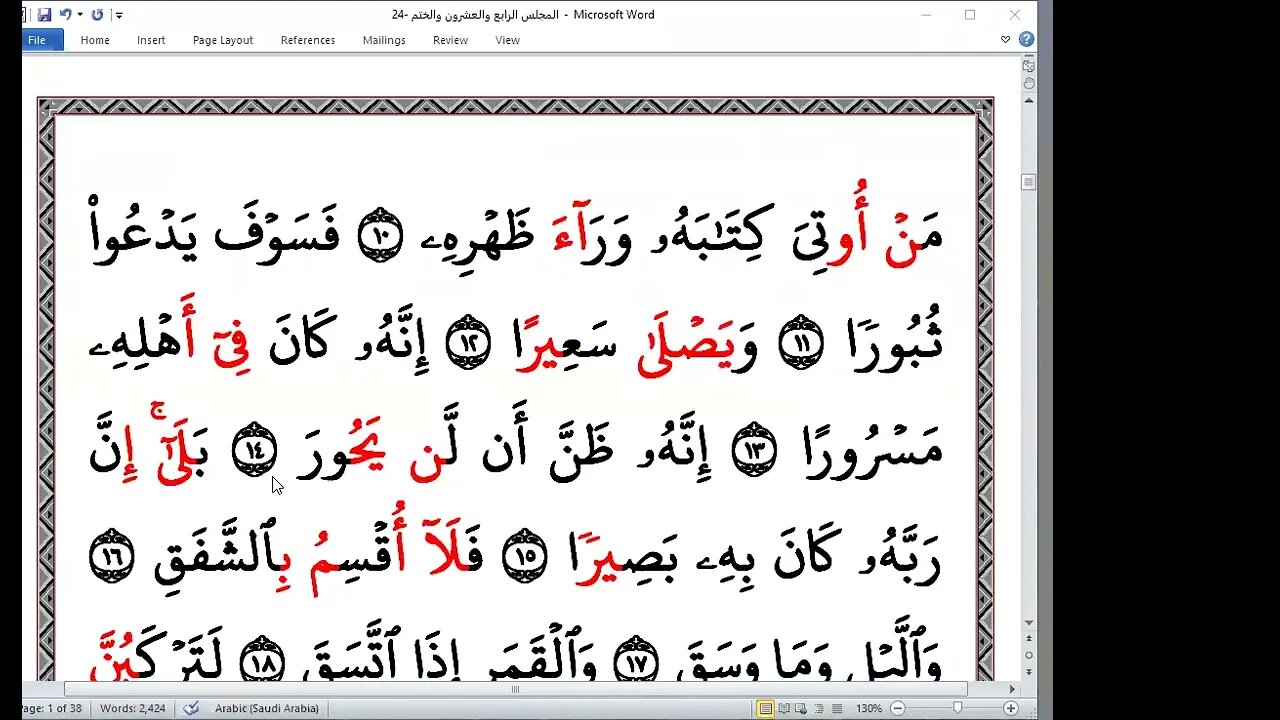This screenshot has width=1280, height=720.
Task: Switch to the Home ribbon tab
Action: pos(95,40)
